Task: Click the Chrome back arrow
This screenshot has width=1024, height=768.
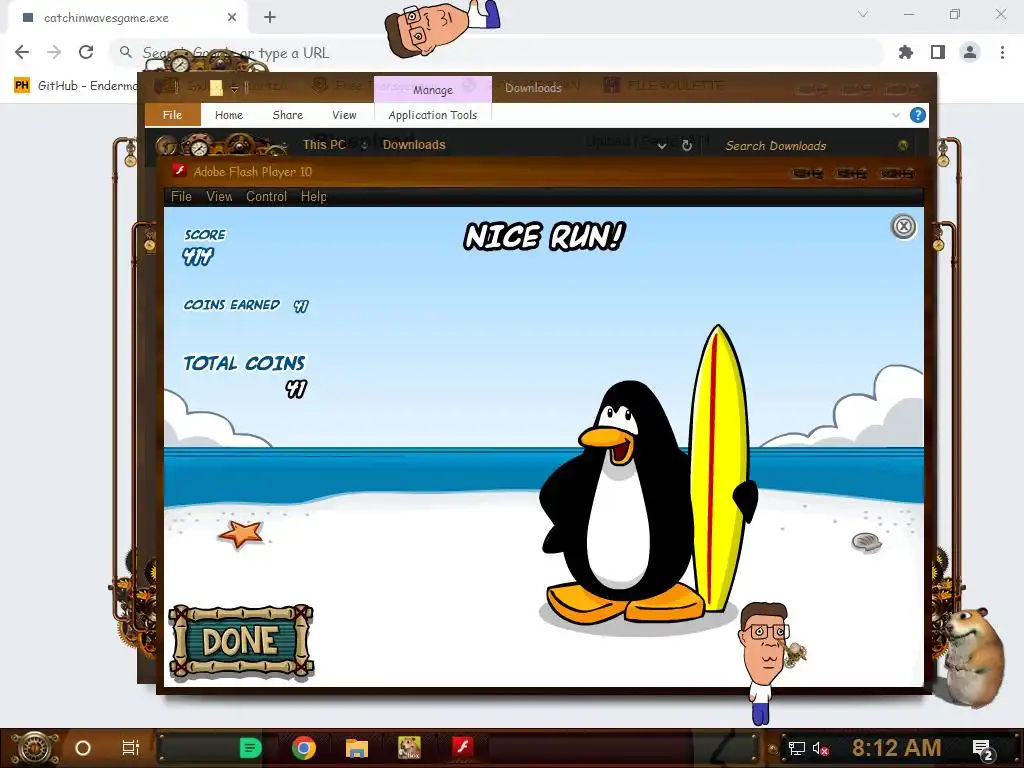Action: [22, 52]
